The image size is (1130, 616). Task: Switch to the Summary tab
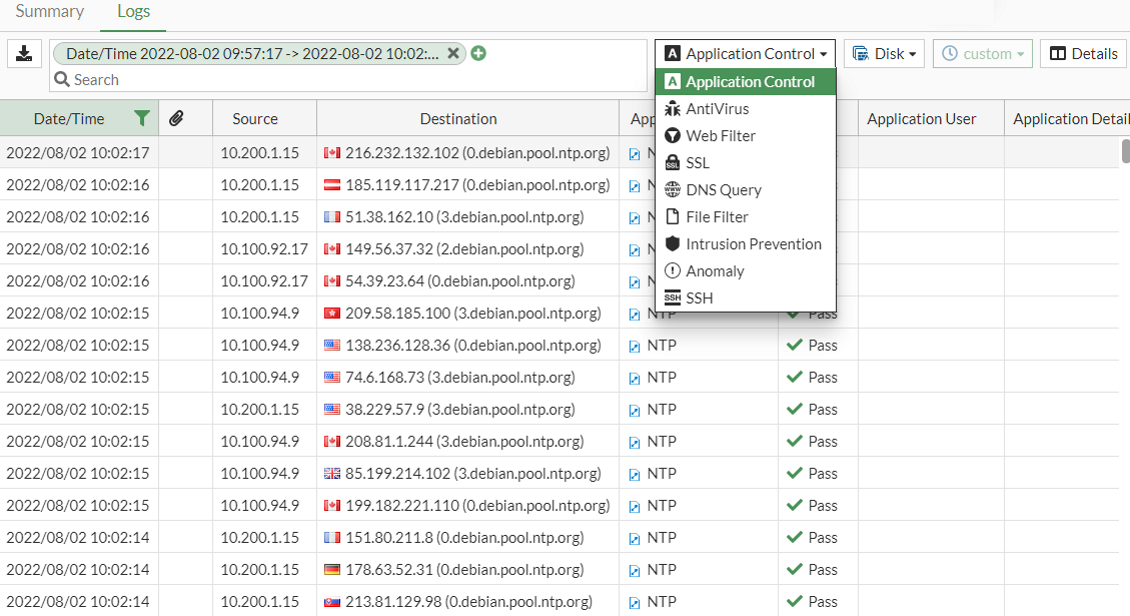(50, 12)
